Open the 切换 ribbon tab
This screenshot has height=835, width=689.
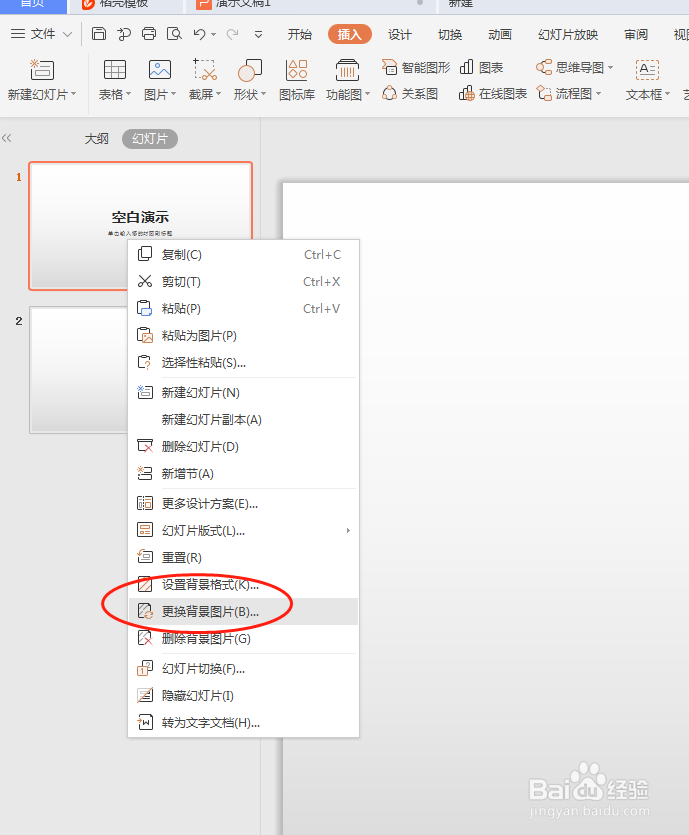[x=450, y=35]
